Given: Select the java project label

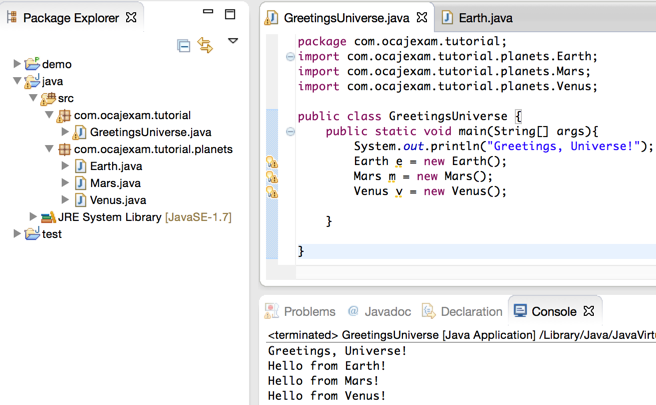Looking at the screenshot, I should coord(52,81).
